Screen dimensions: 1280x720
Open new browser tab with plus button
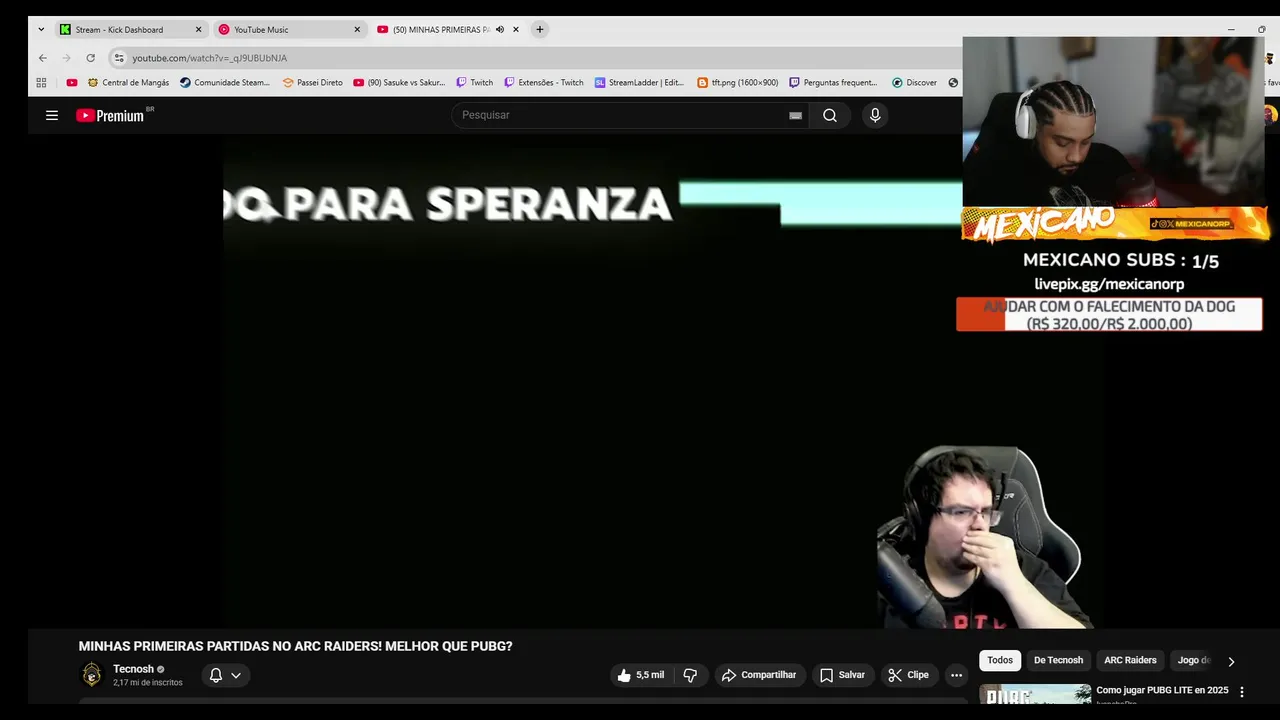coord(539,30)
